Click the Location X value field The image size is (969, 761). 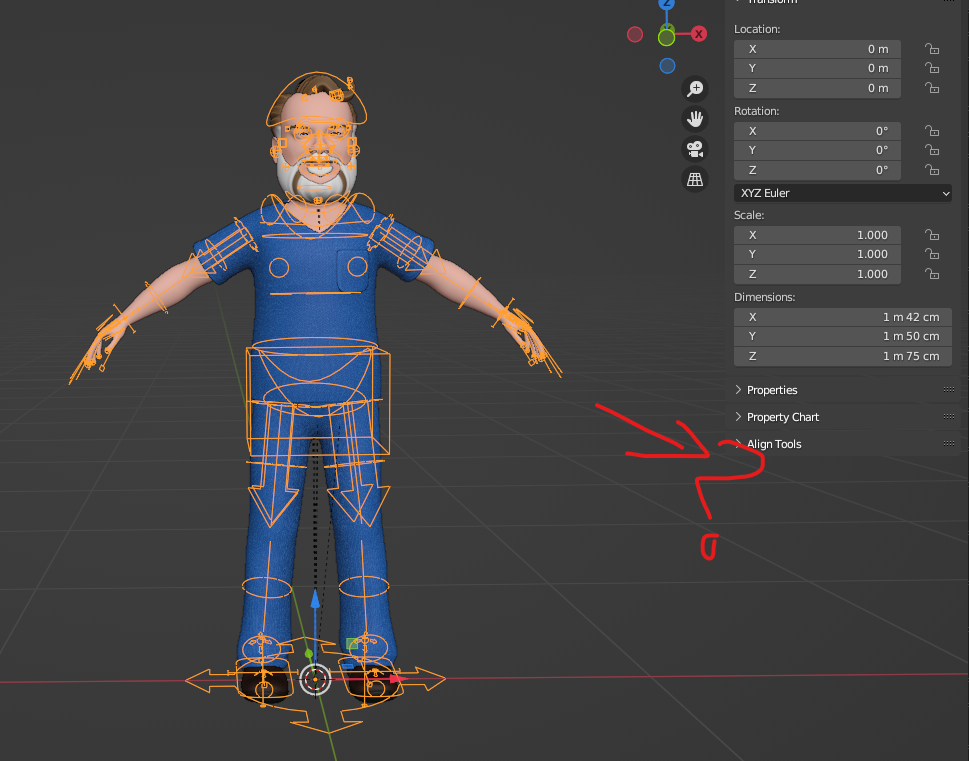tap(817, 49)
